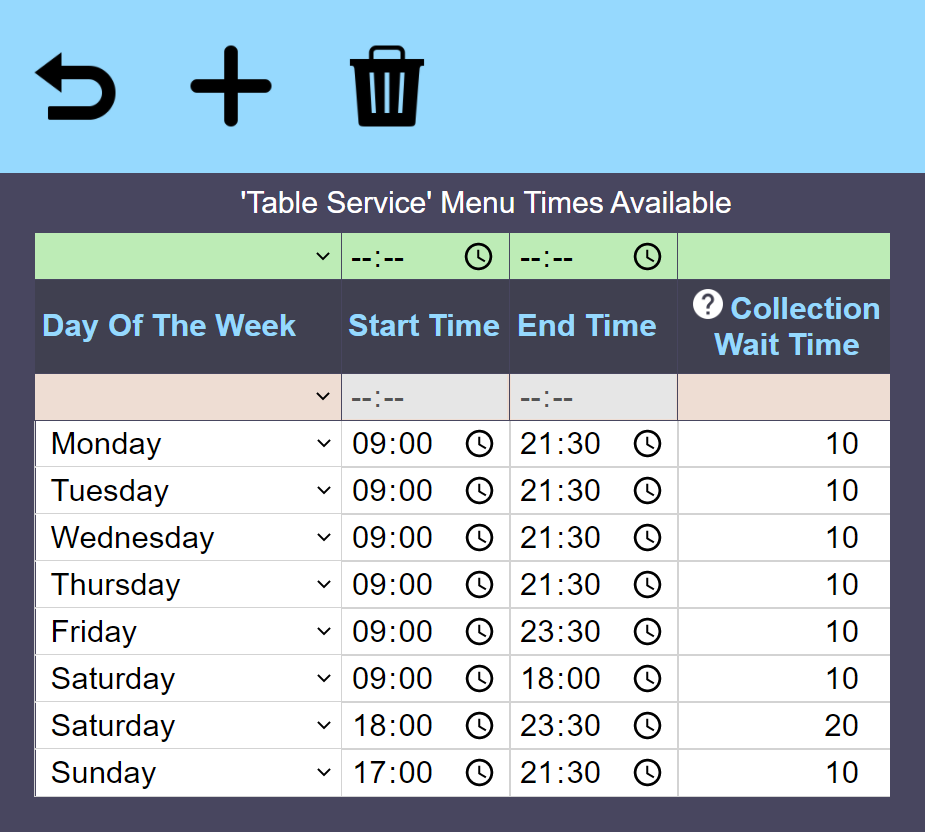Click the wait time field showing 20
The height and width of the screenshot is (832, 925).
pos(783,726)
